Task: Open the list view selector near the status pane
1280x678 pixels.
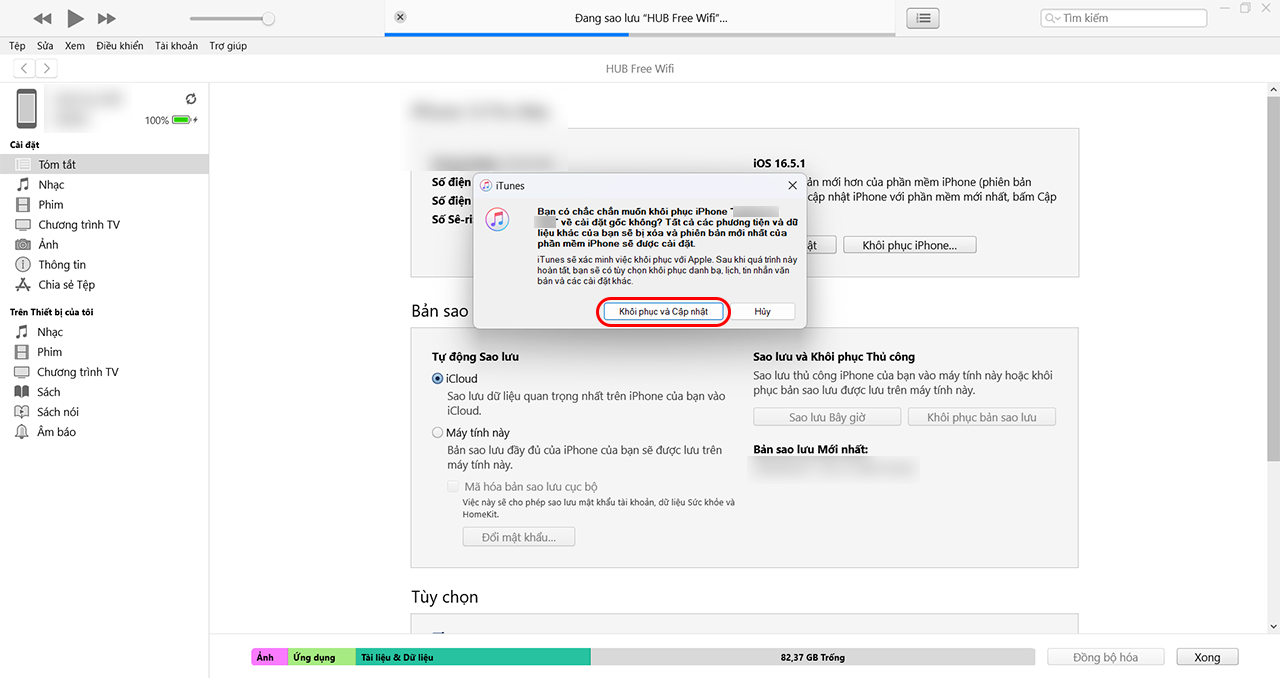Action: pos(921,18)
